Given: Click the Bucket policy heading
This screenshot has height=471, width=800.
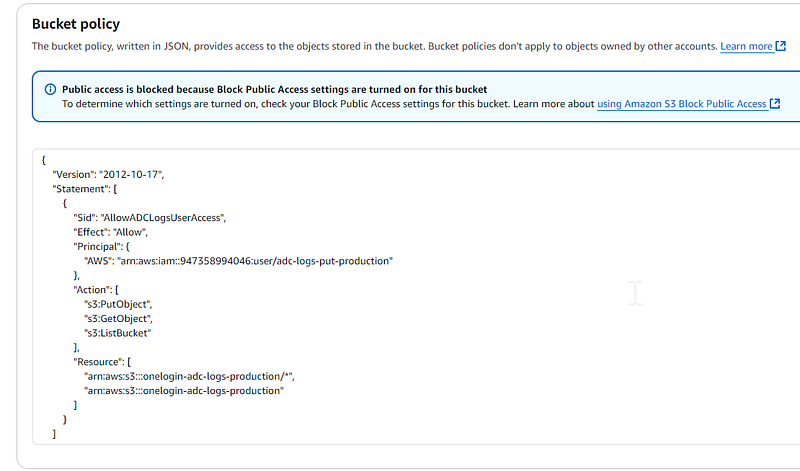Looking at the screenshot, I should pyautogui.click(x=76, y=24).
